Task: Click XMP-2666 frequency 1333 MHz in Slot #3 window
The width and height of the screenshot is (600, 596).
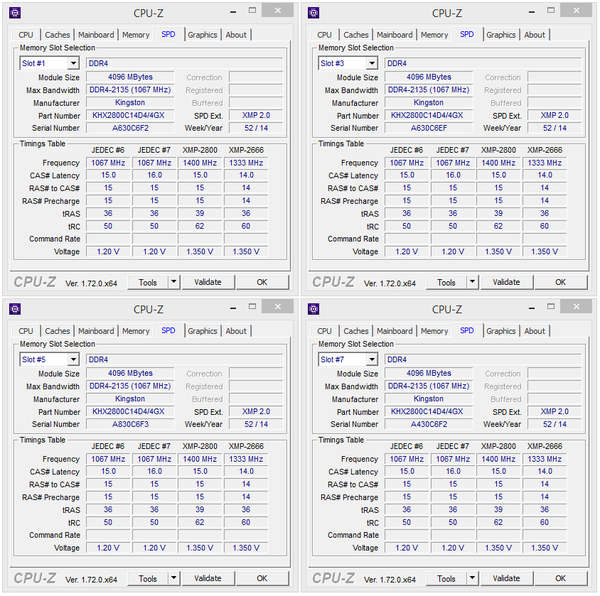Action: coord(545,163)
